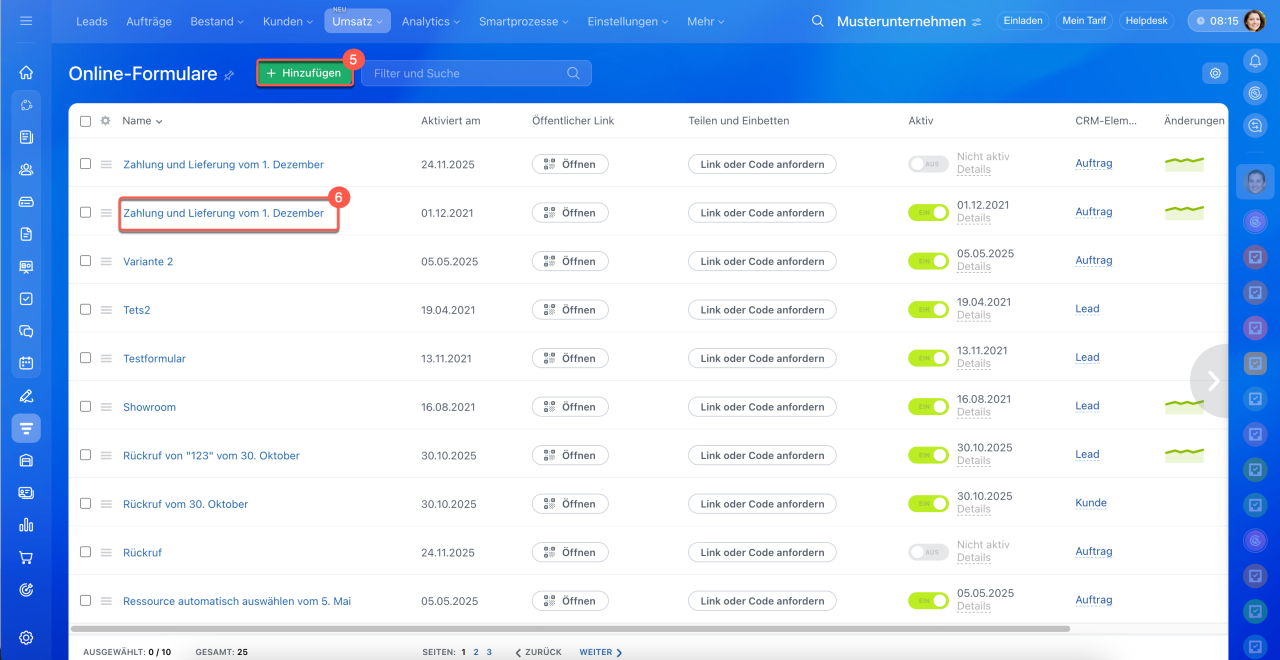Image resolution: width=1280 pixels, height=660 pixels.
Task: Click the column settings gear in table header
Action: 106,121
